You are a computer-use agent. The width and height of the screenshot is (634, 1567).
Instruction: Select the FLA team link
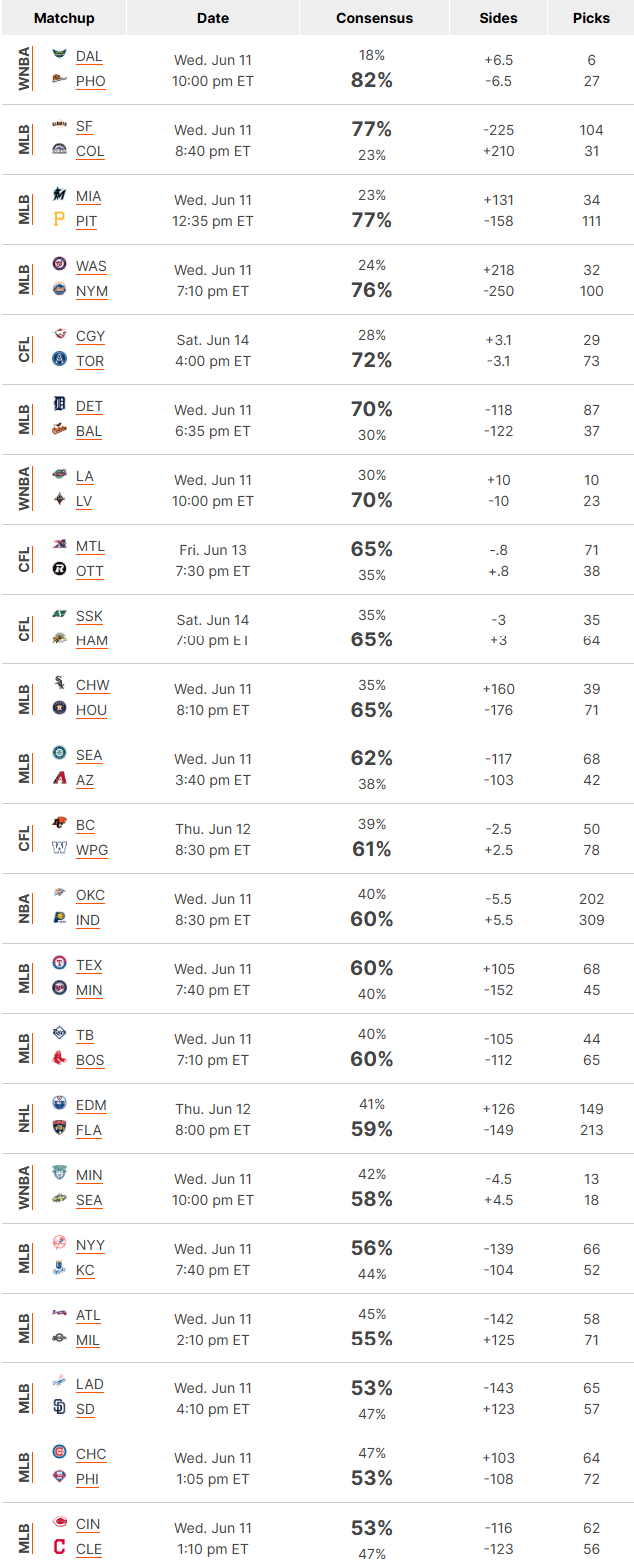[x=89, y=1130]
